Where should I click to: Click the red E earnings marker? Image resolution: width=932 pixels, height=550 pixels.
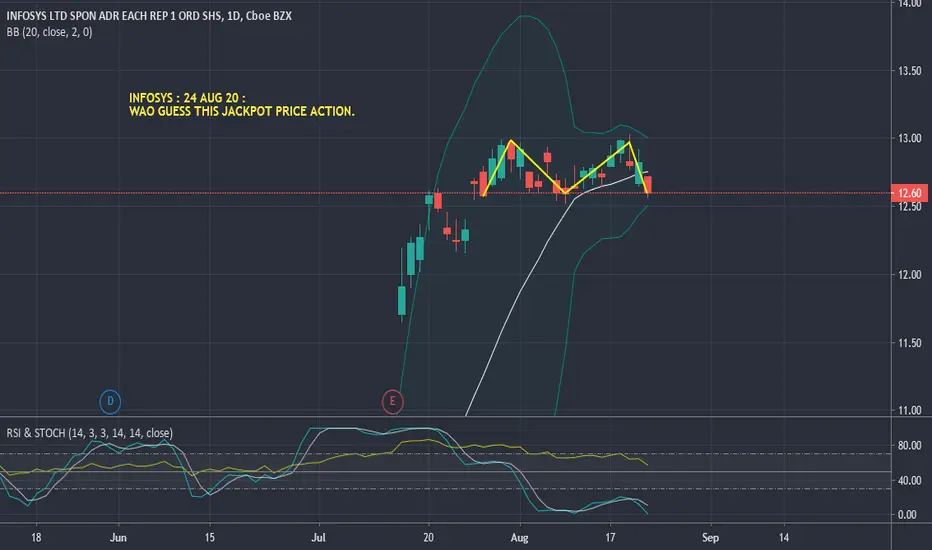pos(392,402)
